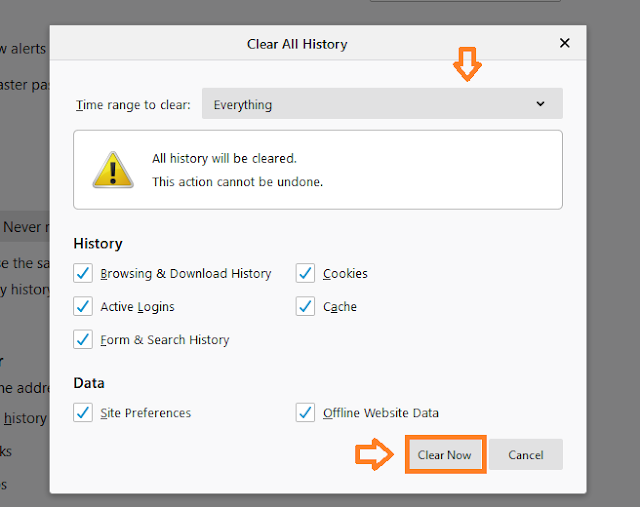The width and height of the screenshot is (640, 507).
Task: Click the 'Time range to clear:' label
Action: point(133,105)
